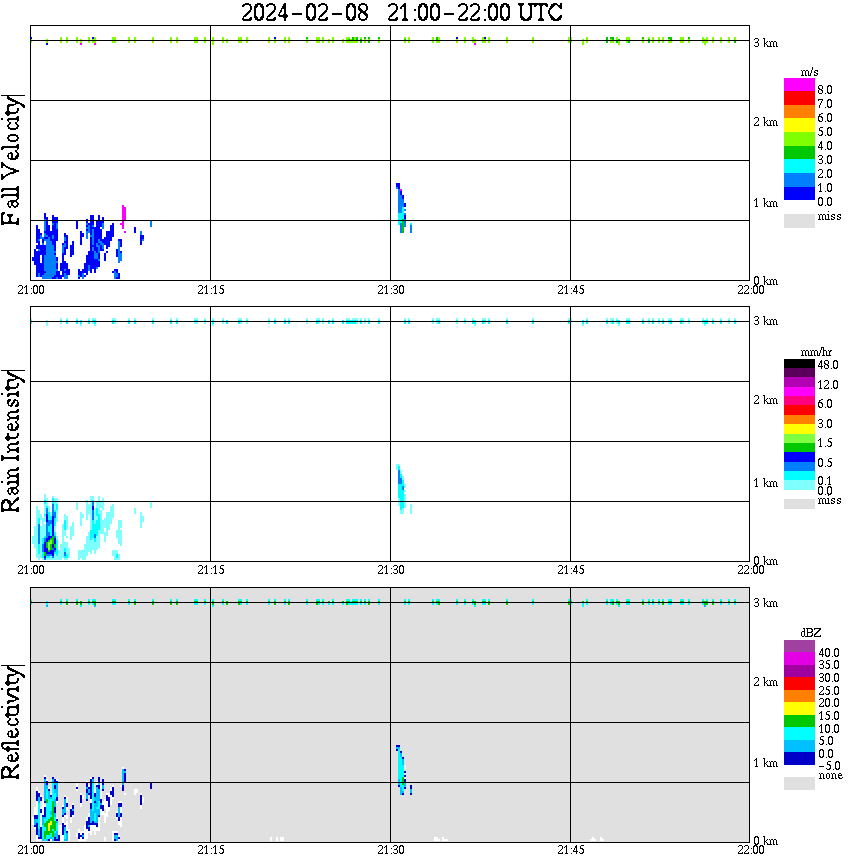The image size is (850, 868).
Task: Click the 21:30 tick under Reflectivity panel
Action: [391, 850]
